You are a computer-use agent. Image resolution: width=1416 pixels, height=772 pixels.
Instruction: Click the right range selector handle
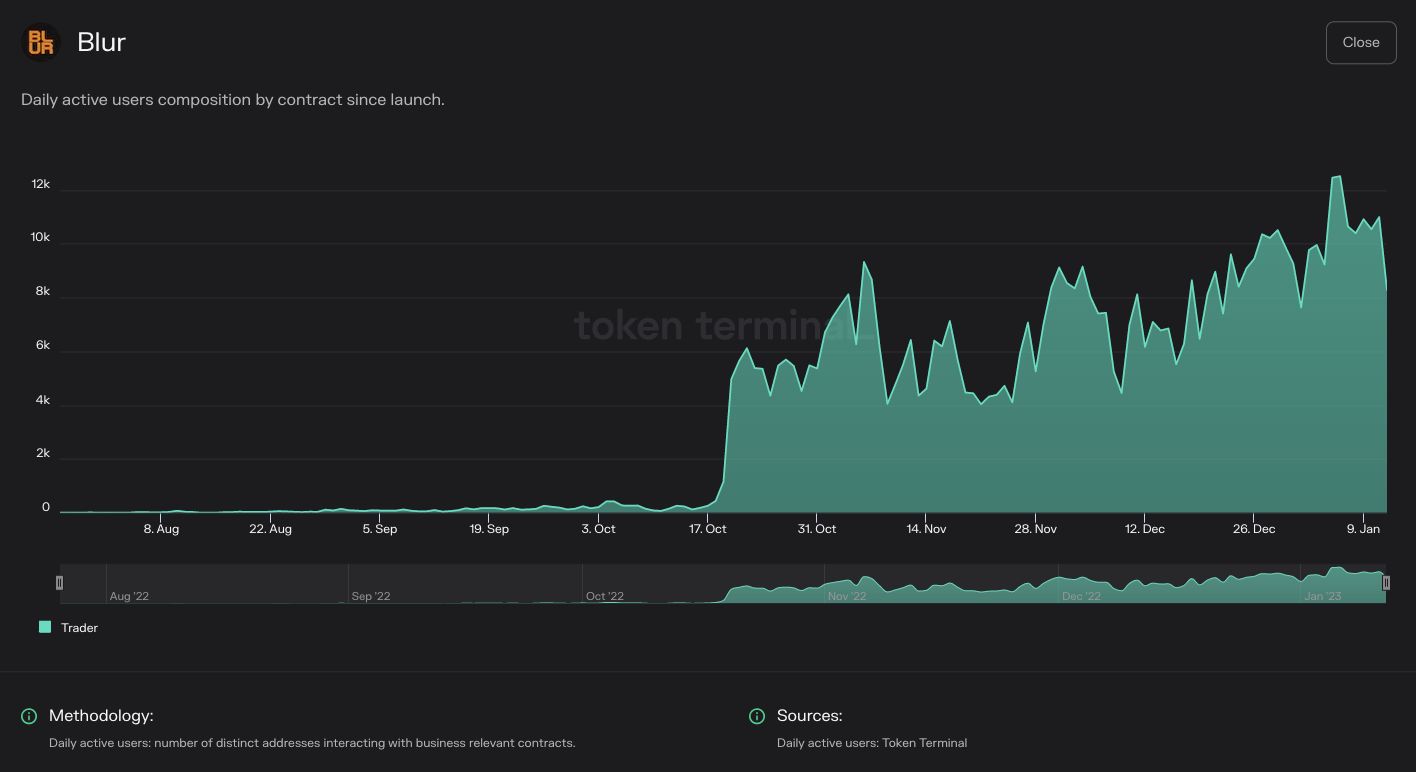[x=1386, y=582]
